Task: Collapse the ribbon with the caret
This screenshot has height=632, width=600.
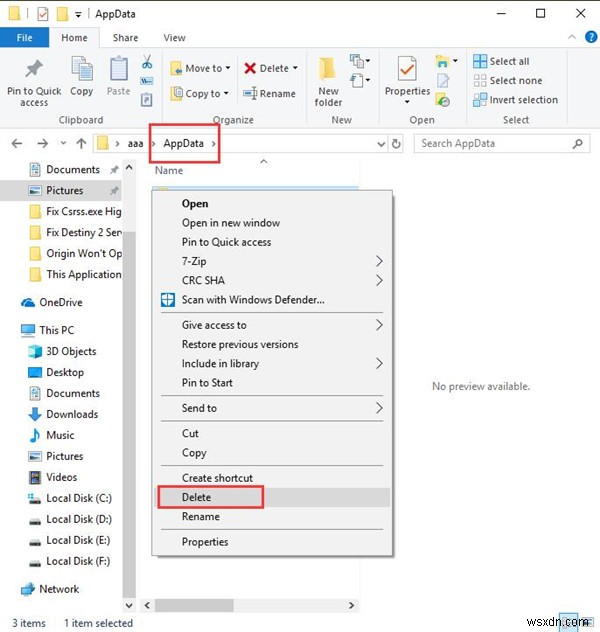Action: (572, 37)
